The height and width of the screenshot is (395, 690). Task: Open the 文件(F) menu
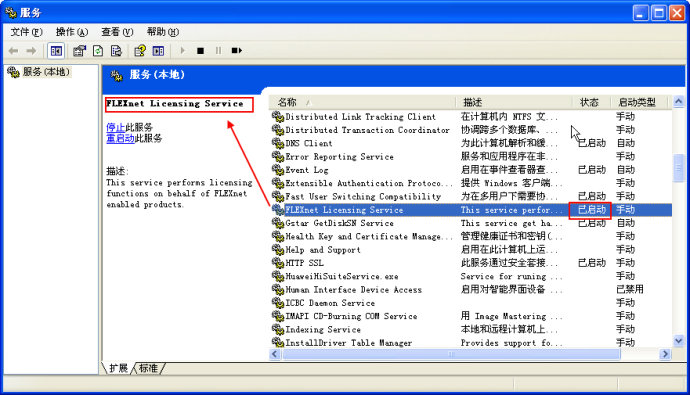click(26, 32)
